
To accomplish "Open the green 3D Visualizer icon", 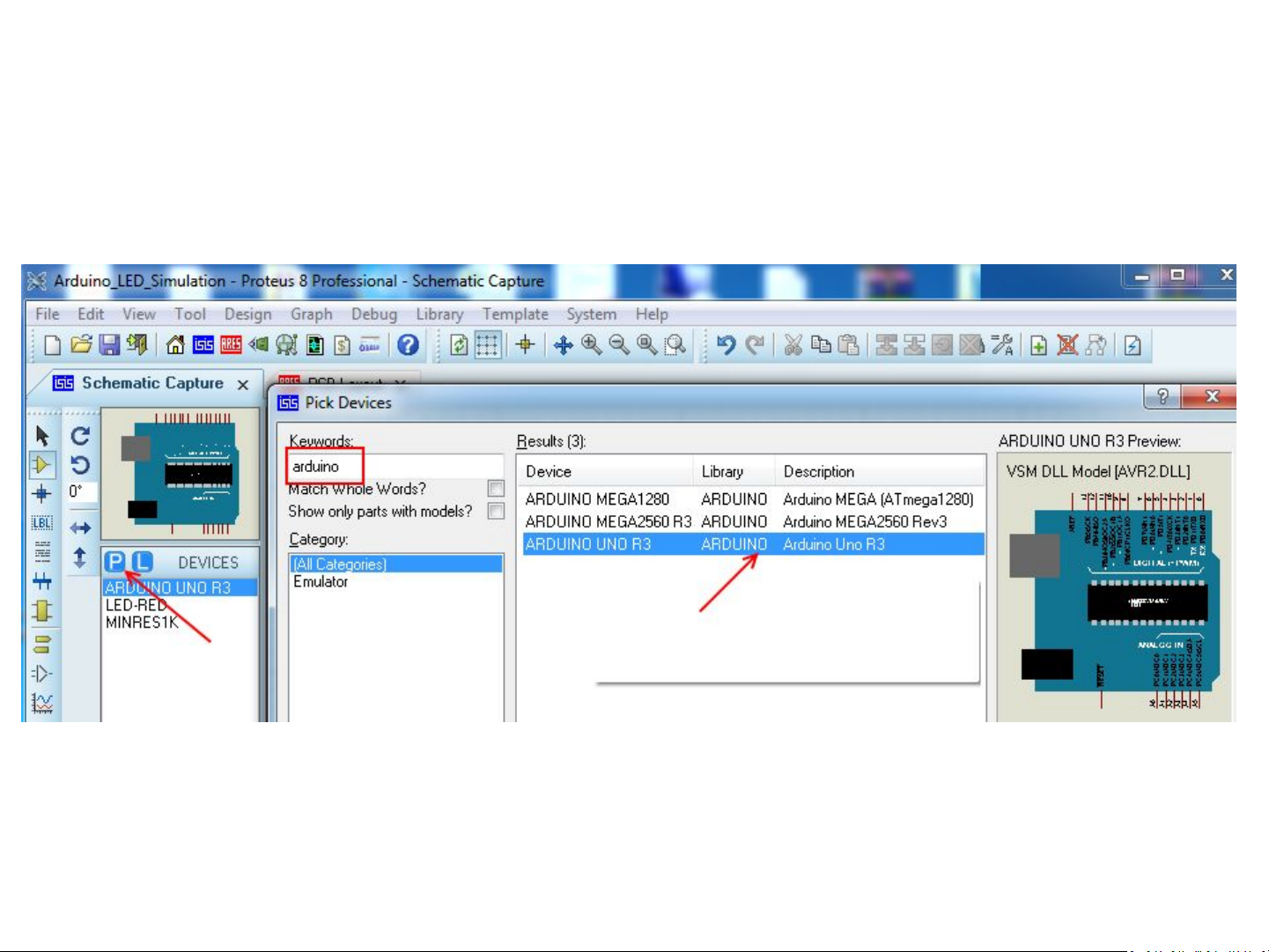I will click(259, 345).
